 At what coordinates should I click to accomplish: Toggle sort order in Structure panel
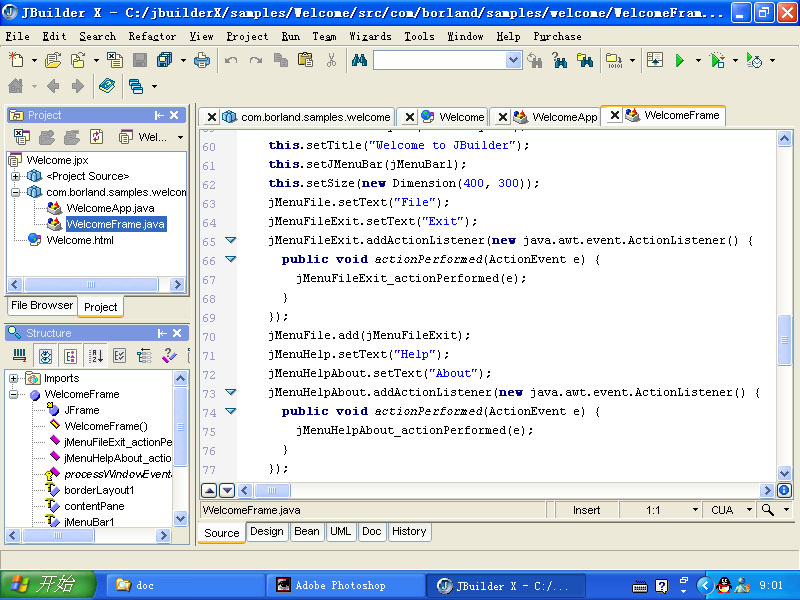pos(96,355)
